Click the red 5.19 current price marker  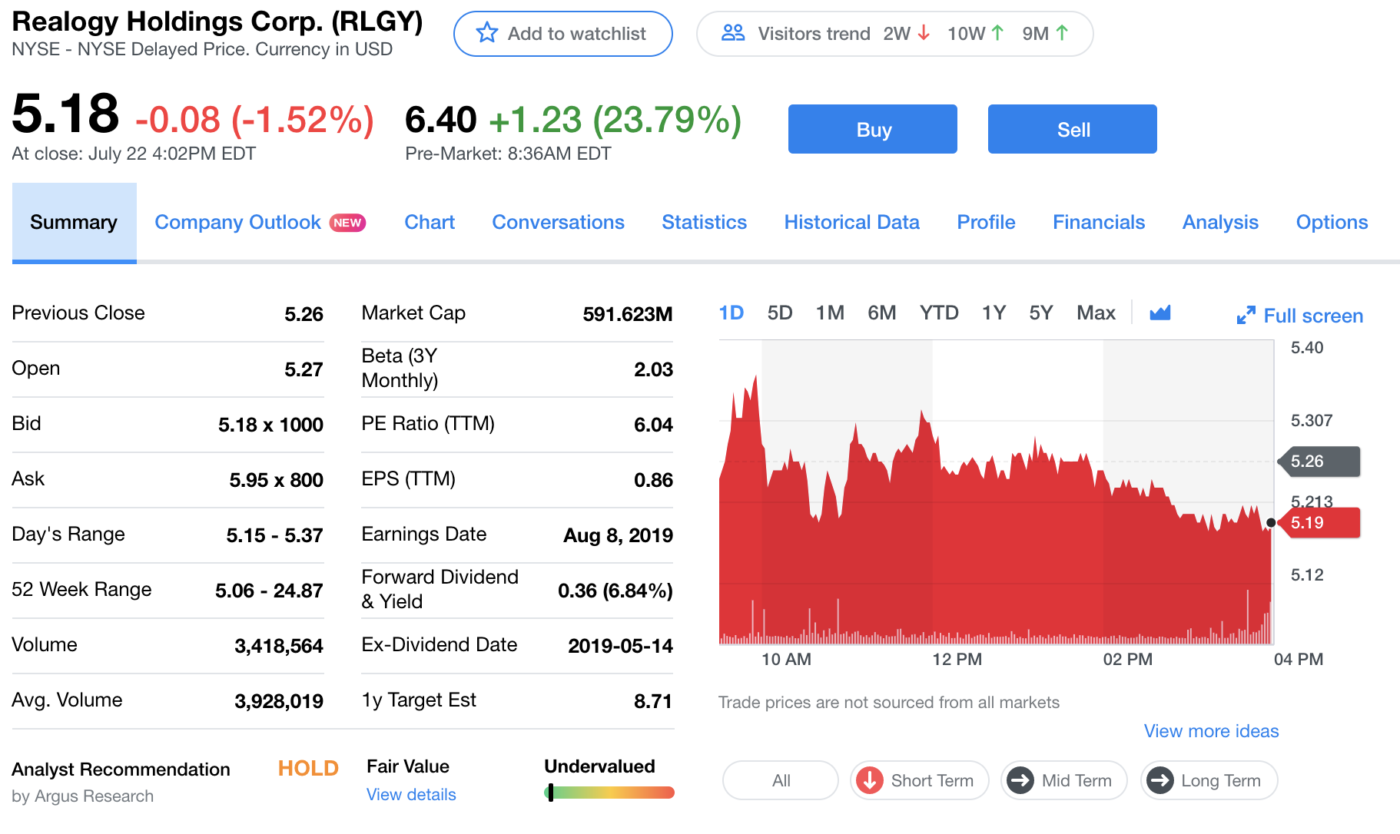click(x=1319, y=522)
